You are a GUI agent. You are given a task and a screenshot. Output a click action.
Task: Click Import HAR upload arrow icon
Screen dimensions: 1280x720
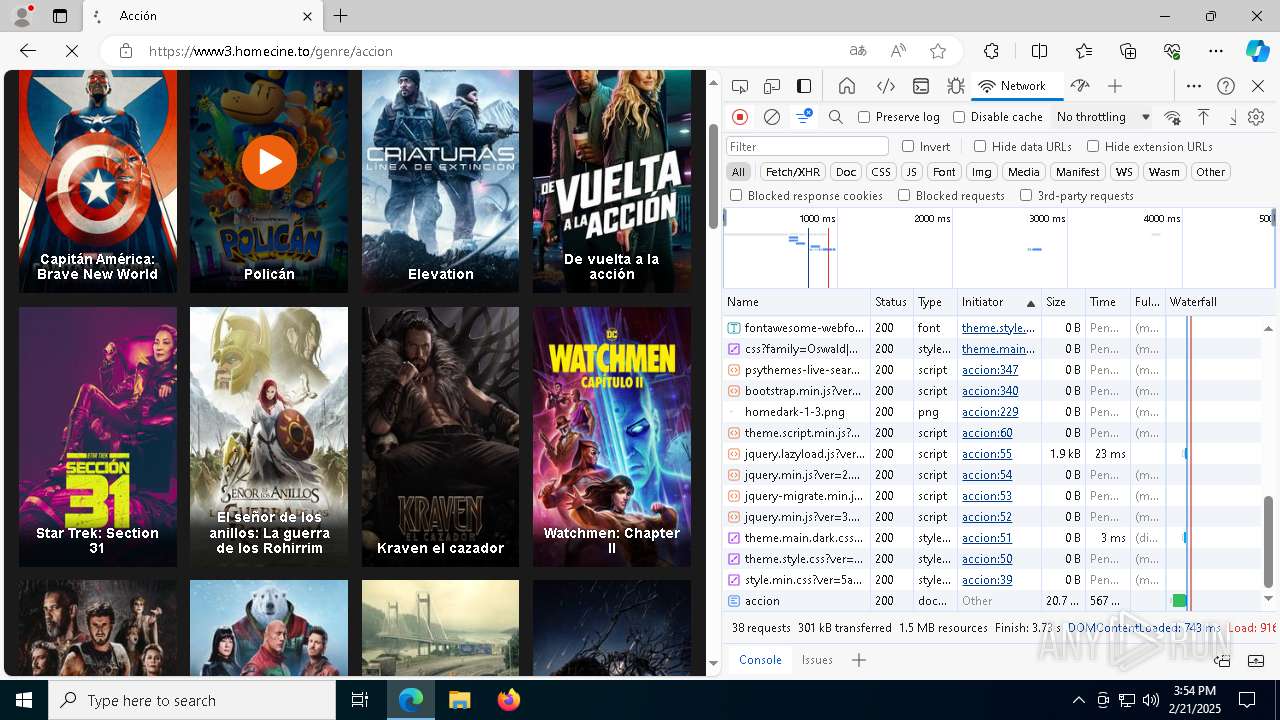(x=1203, y=117)
